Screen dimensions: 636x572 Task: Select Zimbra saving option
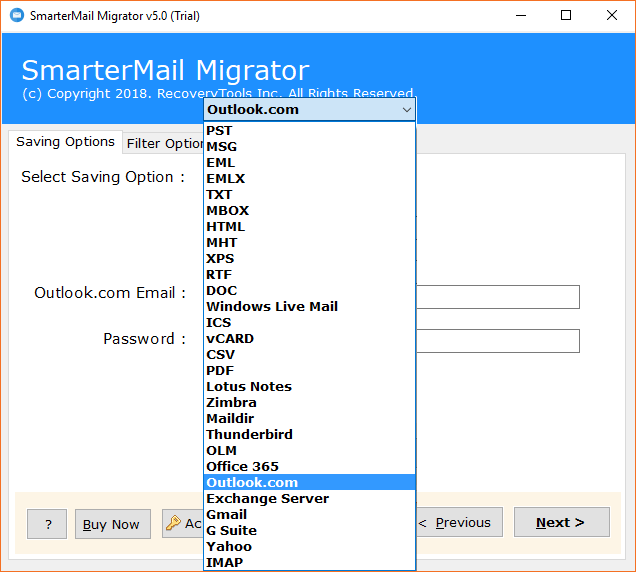pyautogui.click(x=309, y=402)
